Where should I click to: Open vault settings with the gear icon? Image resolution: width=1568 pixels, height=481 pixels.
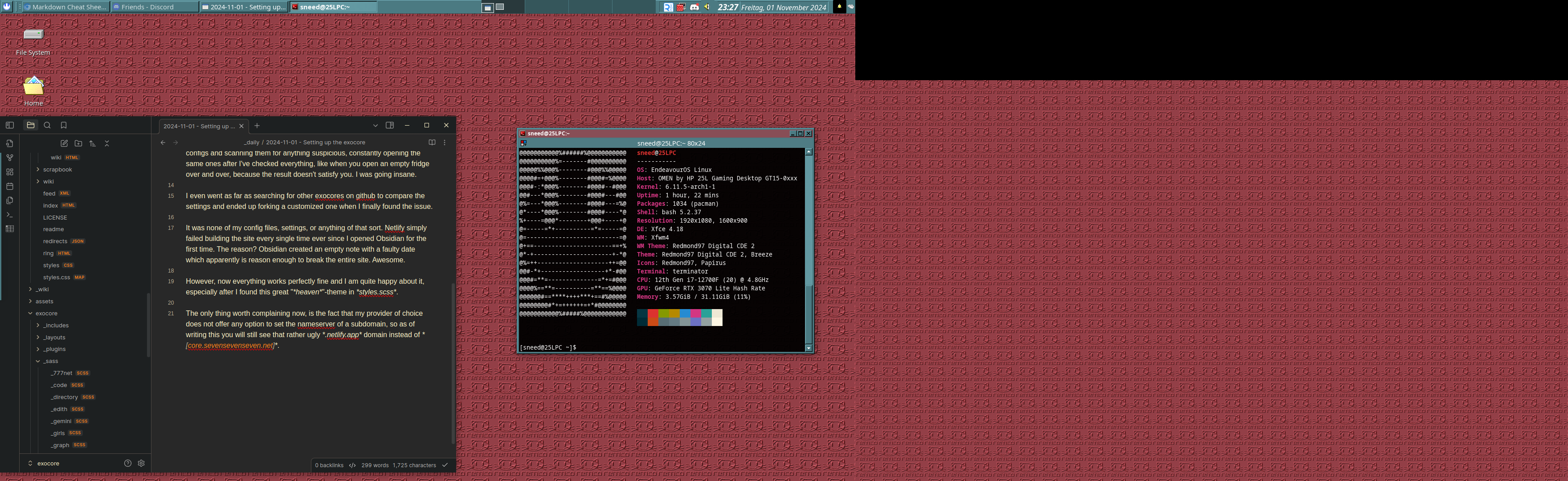tap(141, 463)
